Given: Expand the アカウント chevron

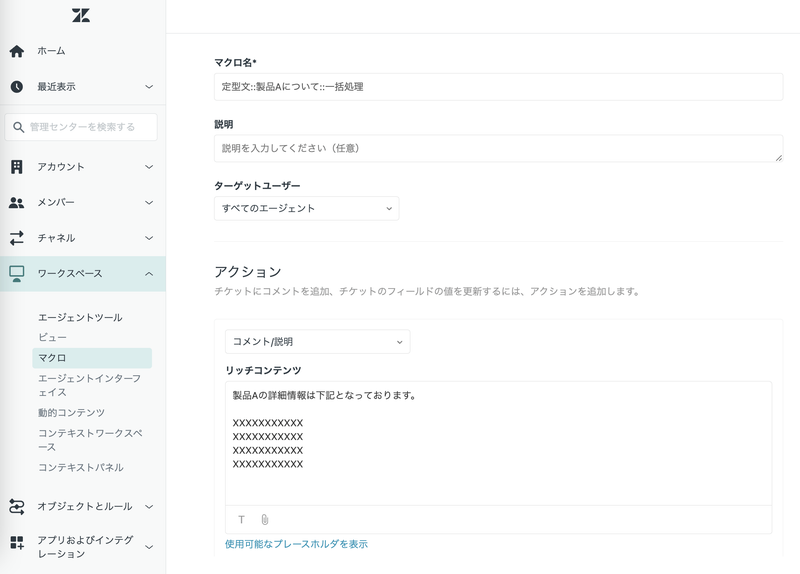Looking at the screenshot, I should [149, 167].
